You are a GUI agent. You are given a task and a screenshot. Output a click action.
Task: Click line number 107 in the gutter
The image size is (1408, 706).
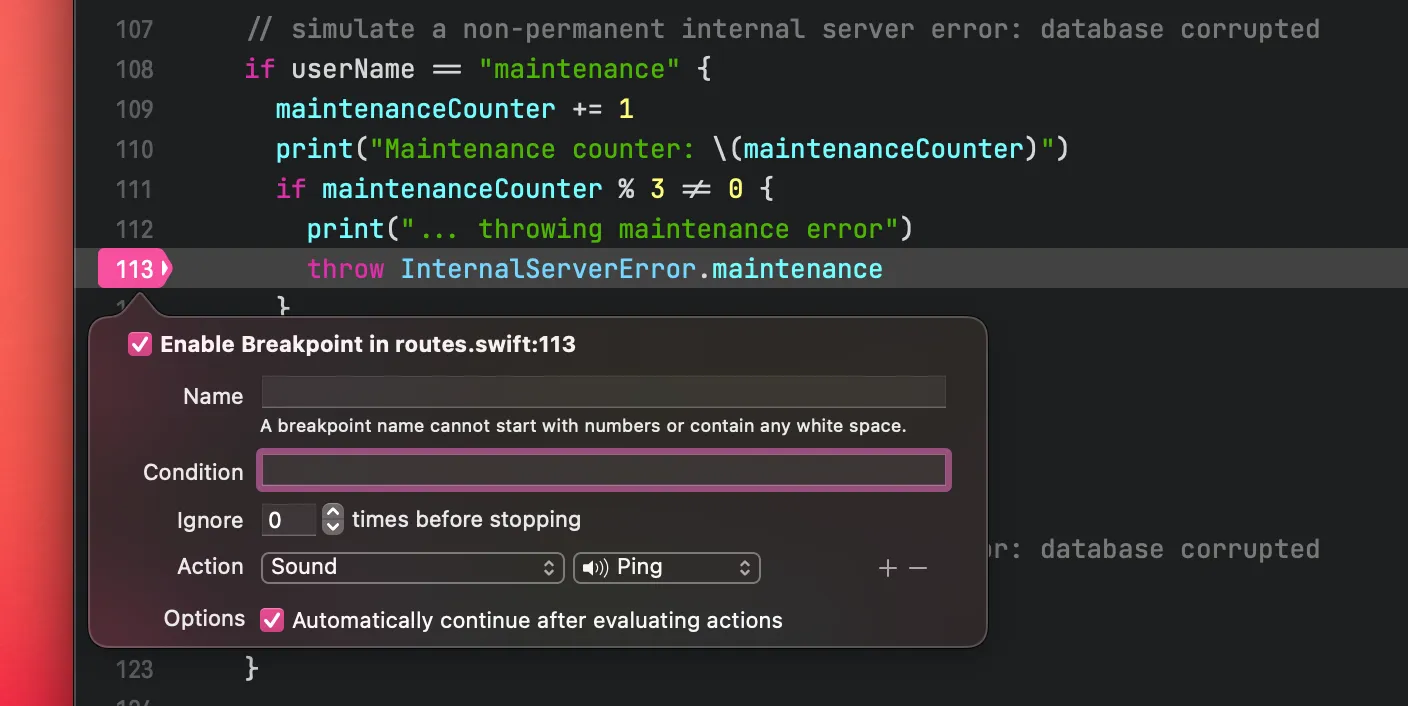[134, 29]
